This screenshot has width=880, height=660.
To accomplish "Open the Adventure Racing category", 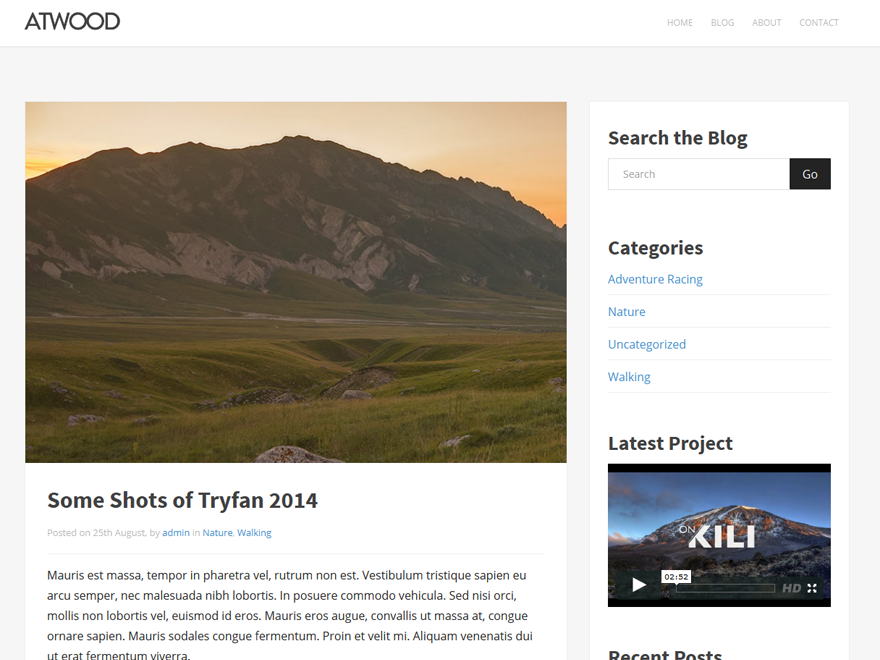I will pyautogui.click(x=655, y=279).
